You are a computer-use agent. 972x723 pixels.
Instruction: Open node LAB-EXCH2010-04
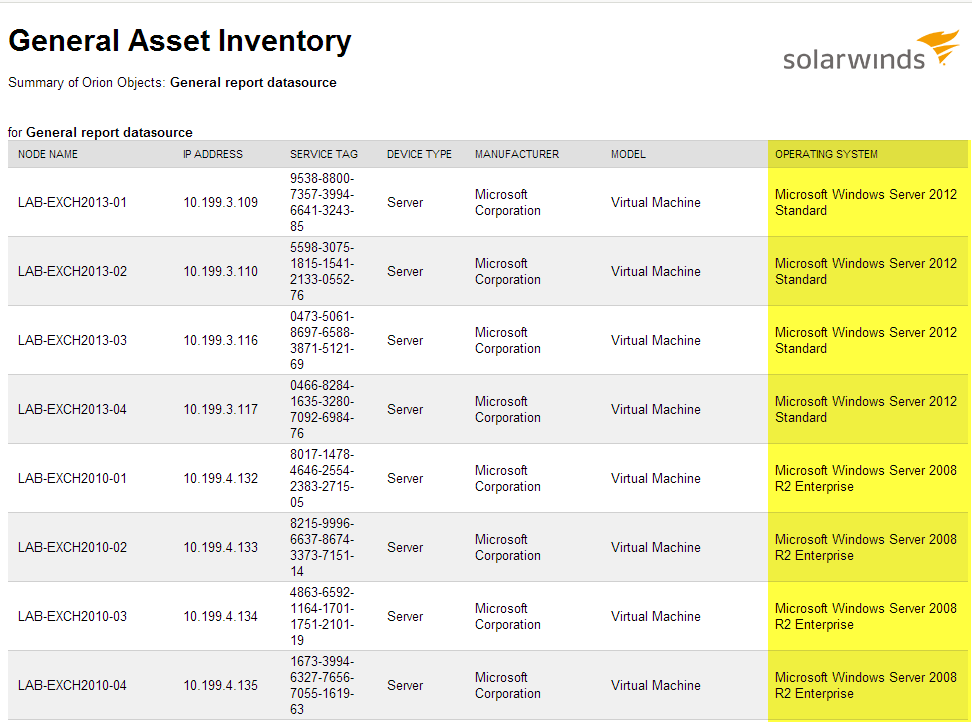(72, 685)
